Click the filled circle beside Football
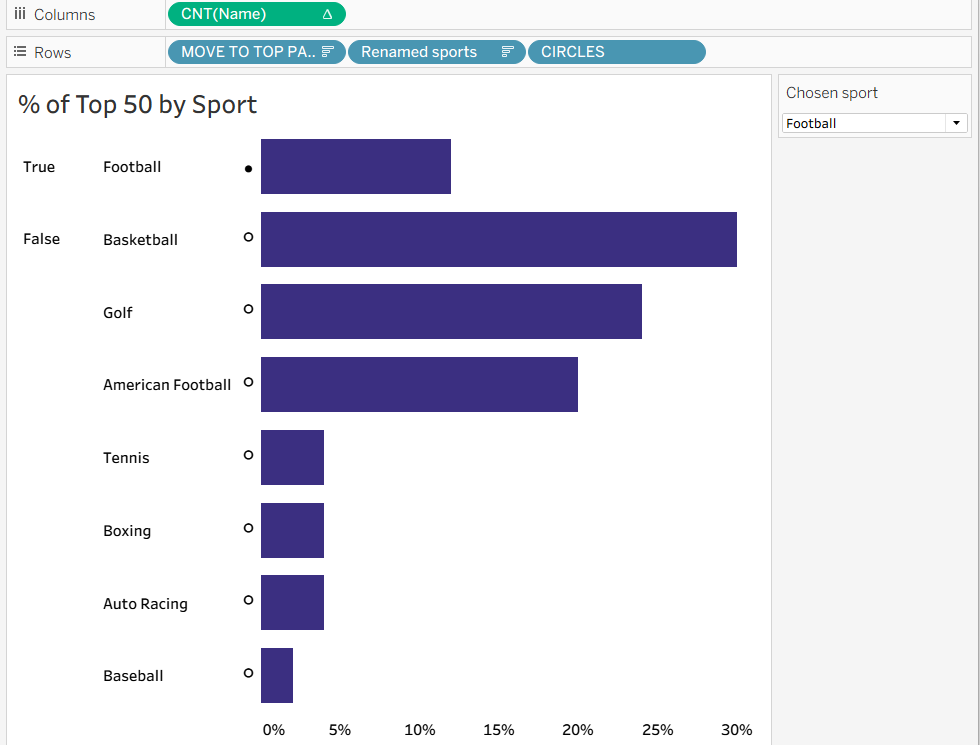980x745 pixels. [x=248, y=169]
